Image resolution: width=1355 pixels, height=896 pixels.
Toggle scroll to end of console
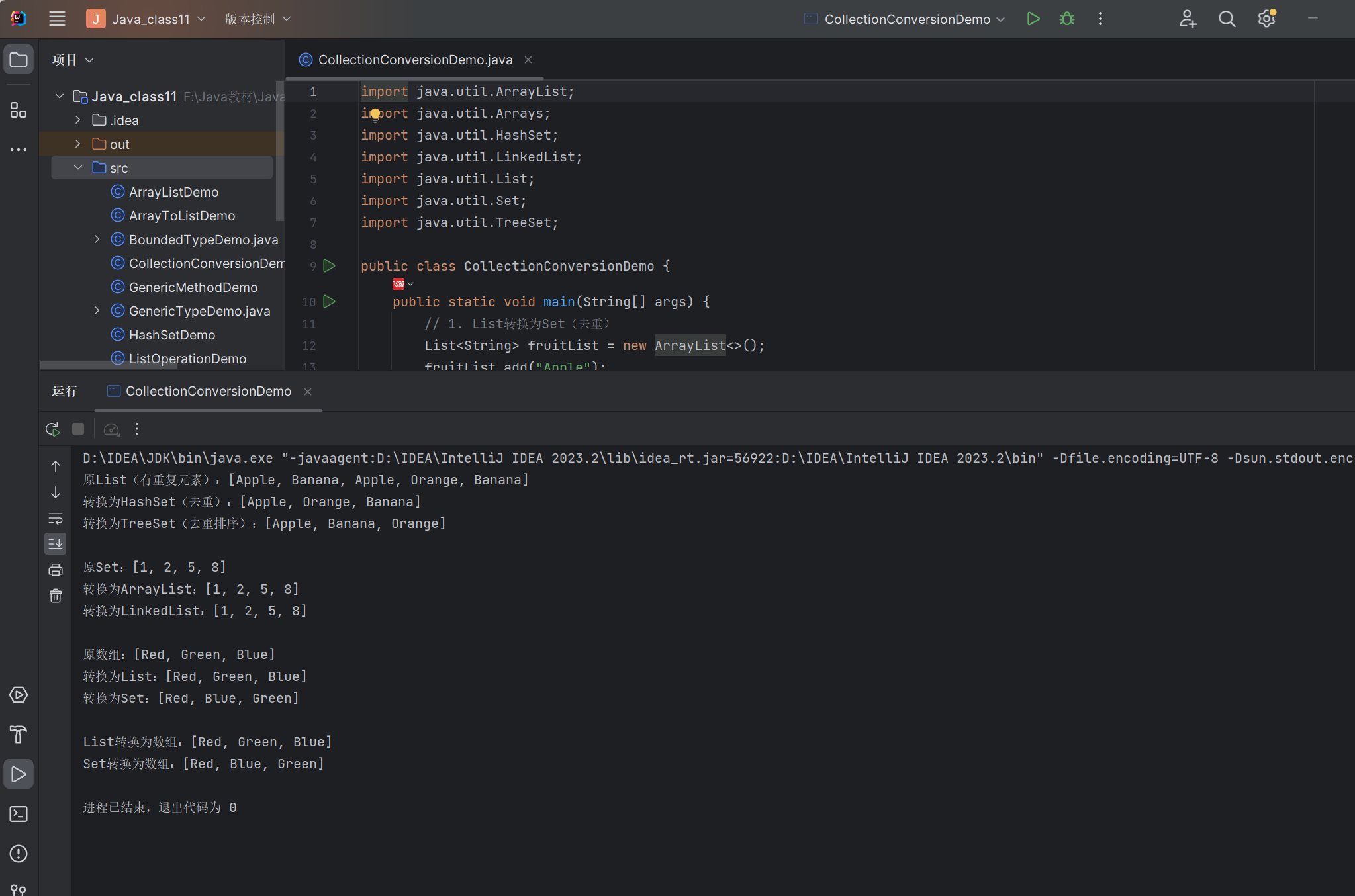[56, 543]
